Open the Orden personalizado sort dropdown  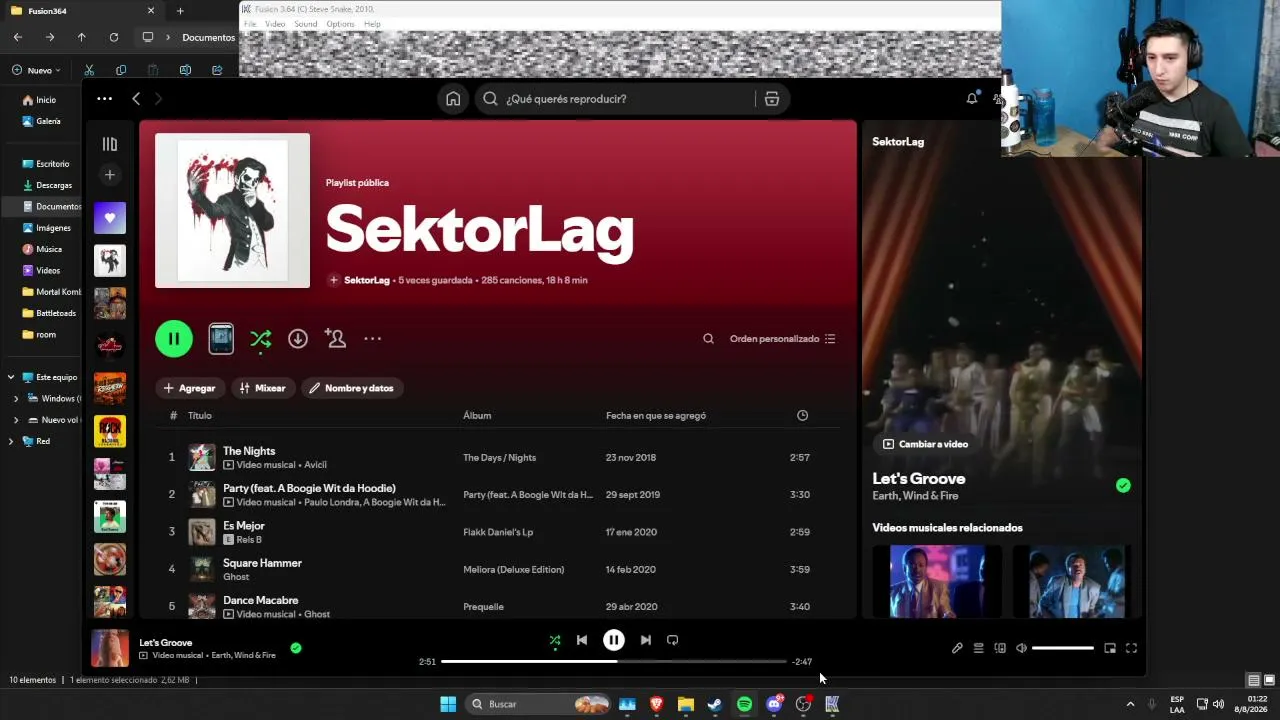coord(782,339)
